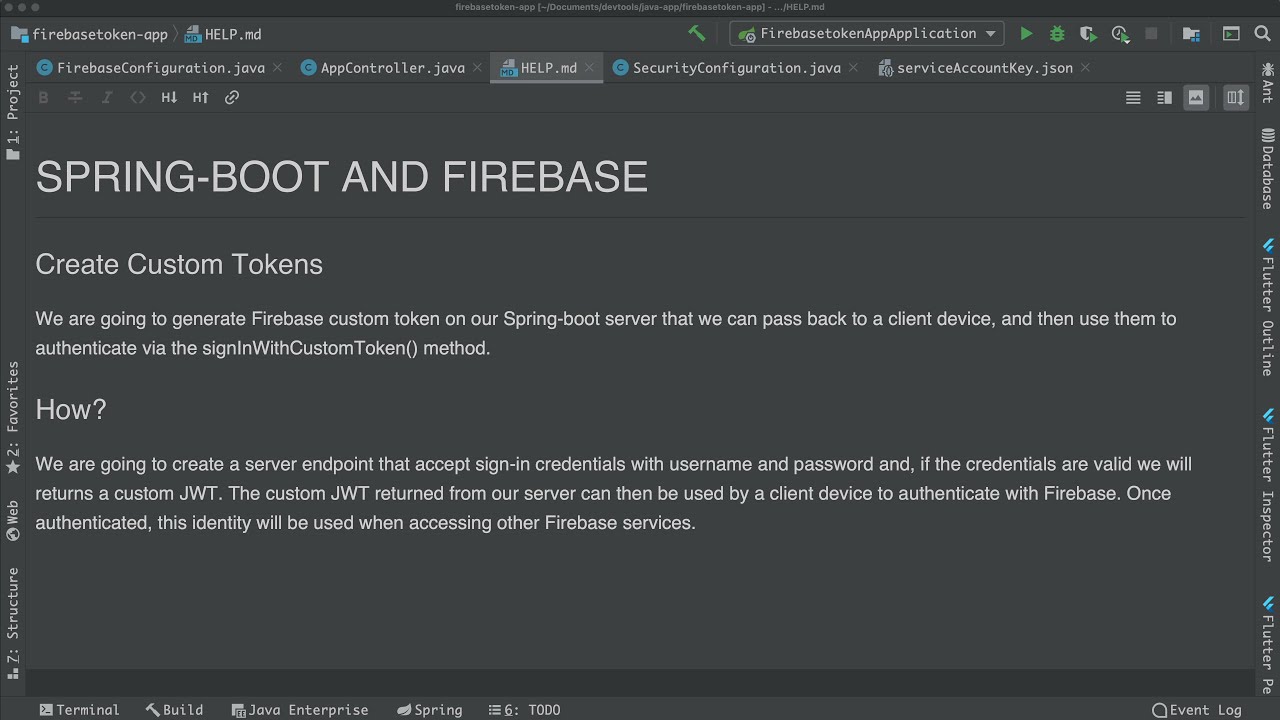Toggle auto-scroll preview button
Image resolution: width=1280 pixels, height=720 pixels.
click(1236, 97)
